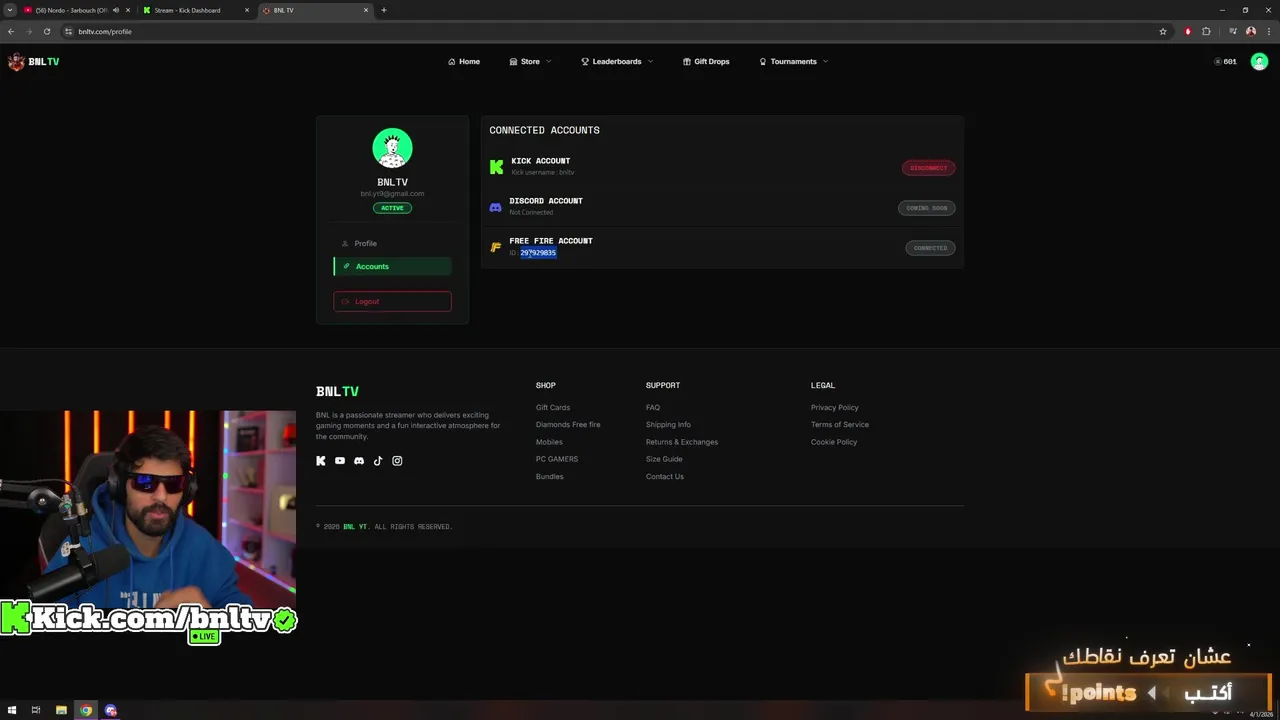Expand the Store dropdown menu

[530, 62]
